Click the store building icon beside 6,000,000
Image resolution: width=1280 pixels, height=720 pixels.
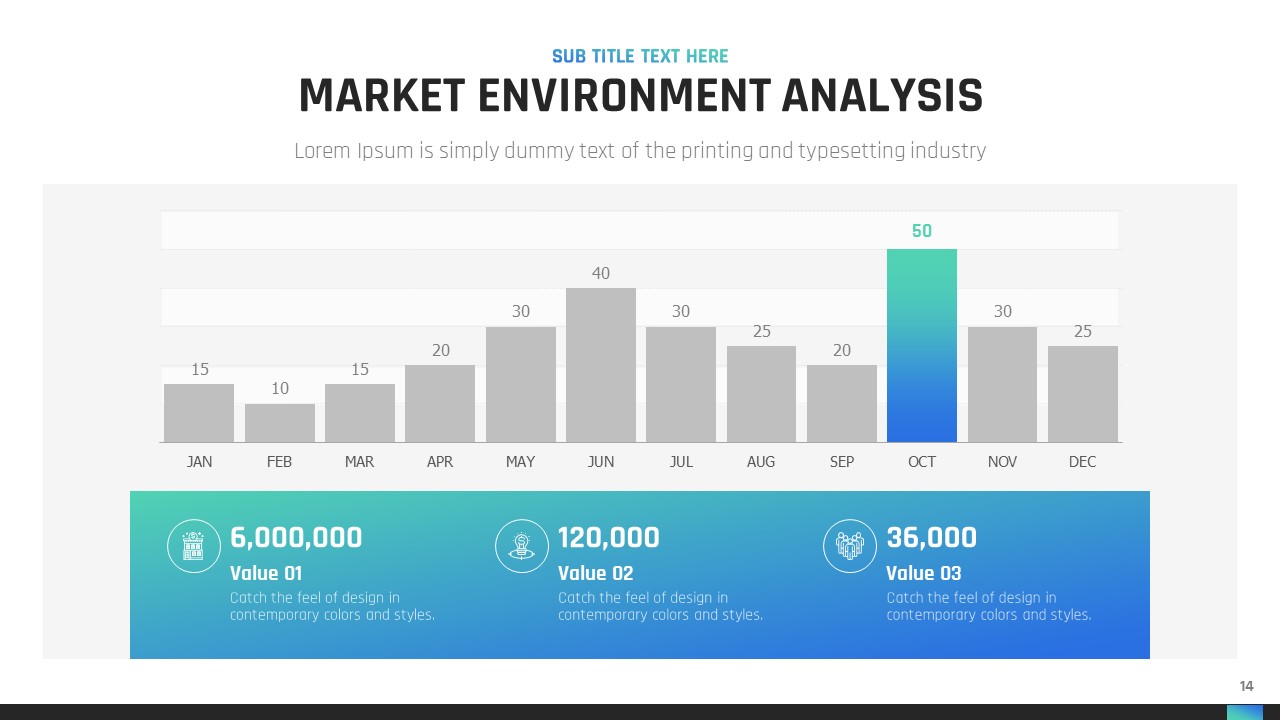click(193, 546)
